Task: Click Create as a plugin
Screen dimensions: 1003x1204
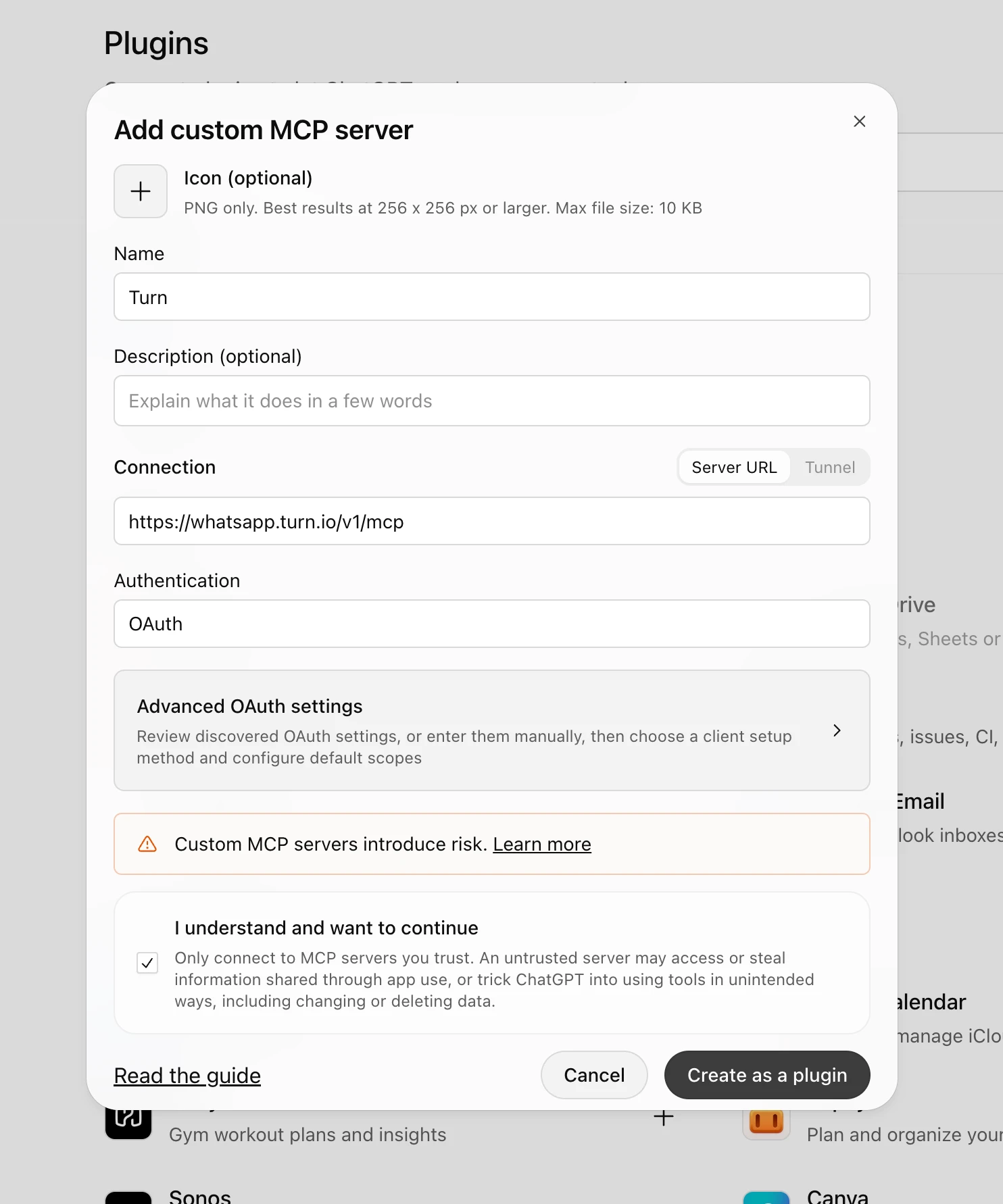Action: [x=767, y=1075]
